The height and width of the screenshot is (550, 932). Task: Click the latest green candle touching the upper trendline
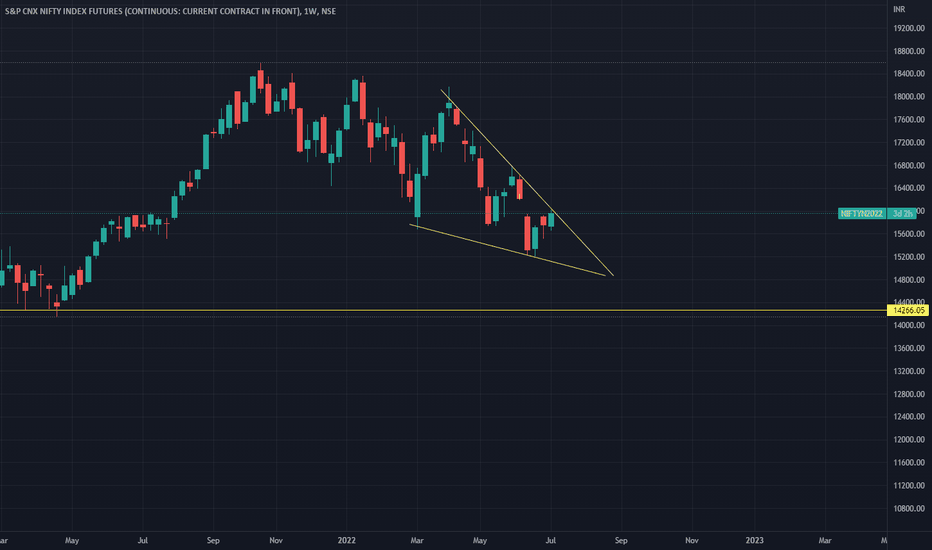coord(551,220)
